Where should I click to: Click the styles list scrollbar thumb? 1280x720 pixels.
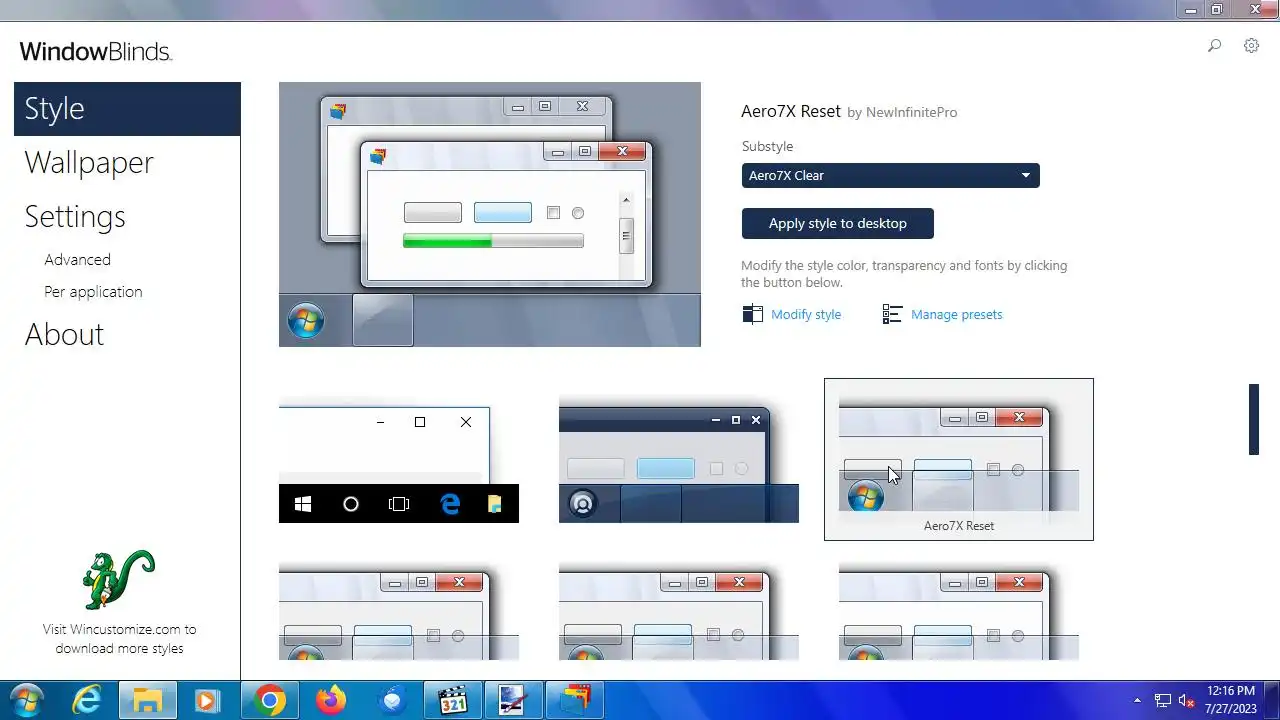pos(1254,419)
